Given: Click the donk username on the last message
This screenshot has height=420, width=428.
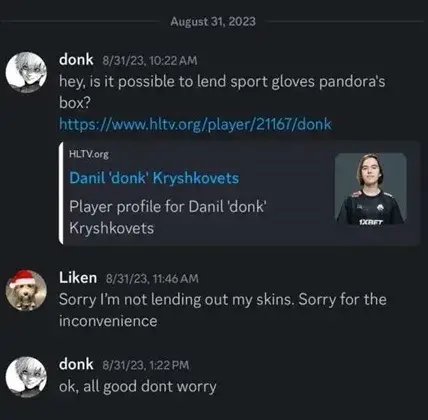Looking at the screenshot, I should tap(76, 364).
